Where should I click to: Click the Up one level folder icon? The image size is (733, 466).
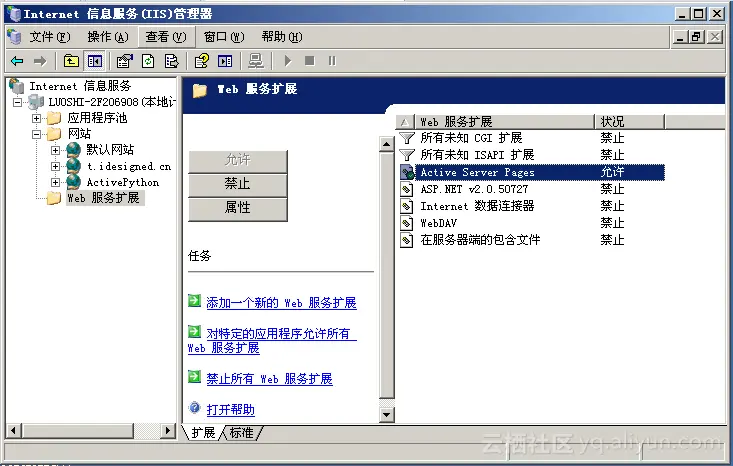click(x=71, y=61)
